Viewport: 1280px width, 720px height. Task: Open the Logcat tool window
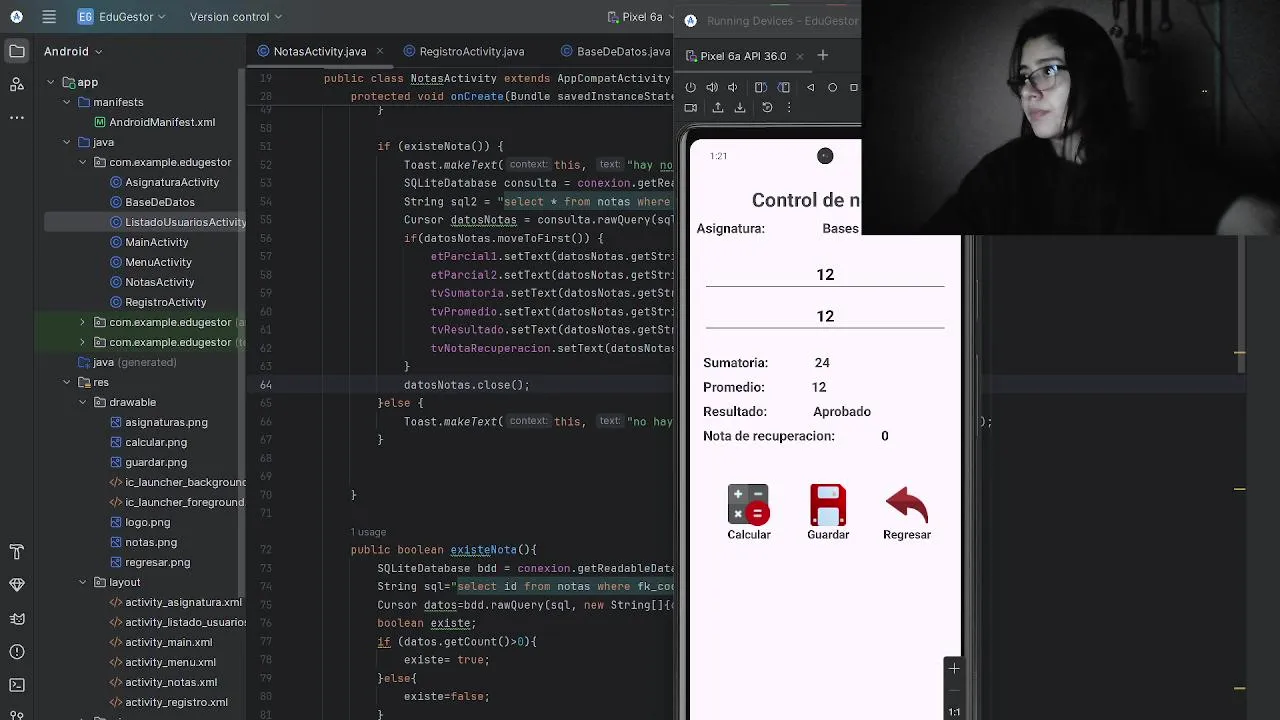click(17, 618)
